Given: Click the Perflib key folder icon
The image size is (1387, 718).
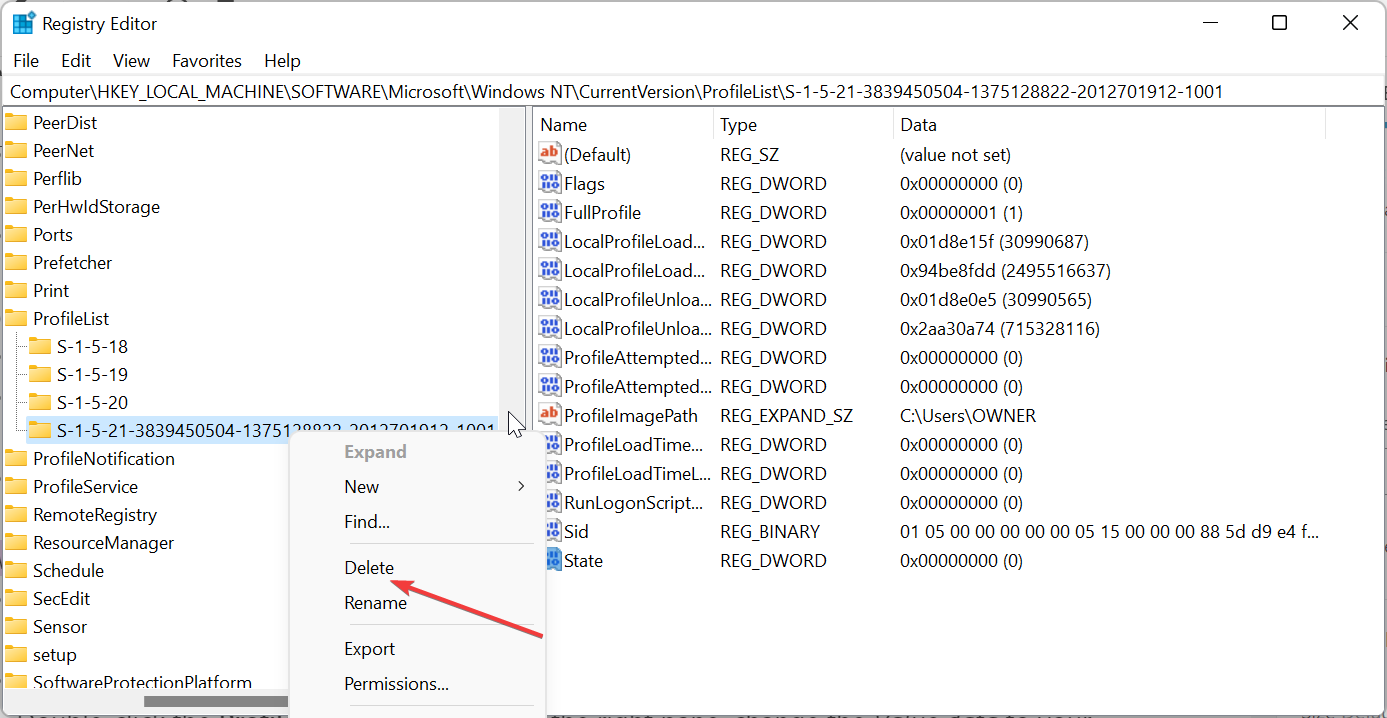Looking at the screenshot, I should pos(16,179).
